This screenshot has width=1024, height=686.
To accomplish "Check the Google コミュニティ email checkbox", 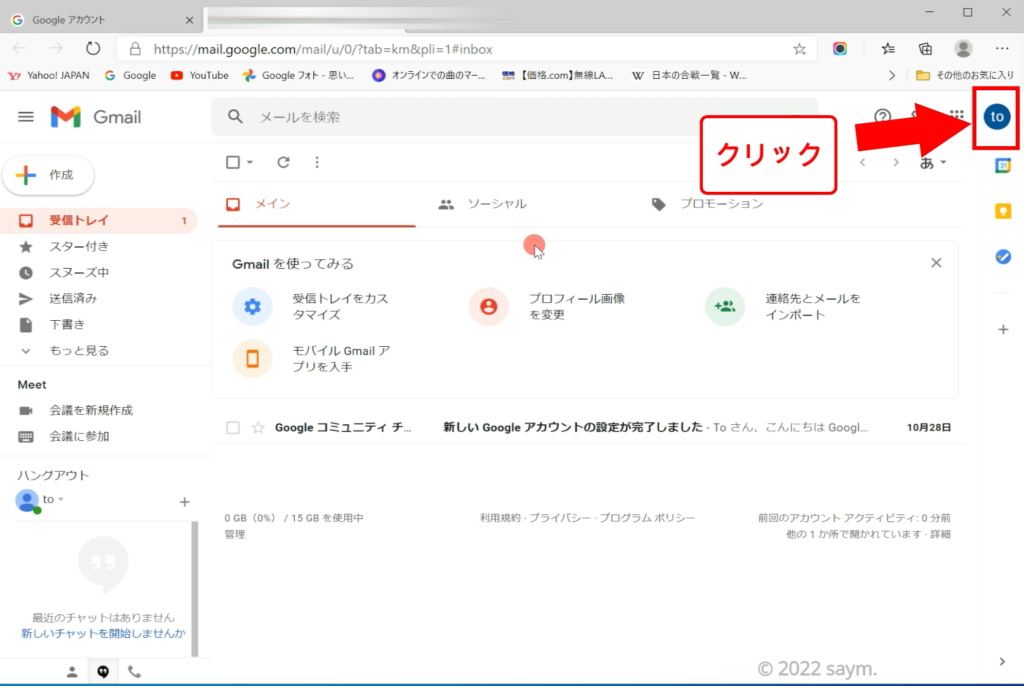I will point(233,428).
